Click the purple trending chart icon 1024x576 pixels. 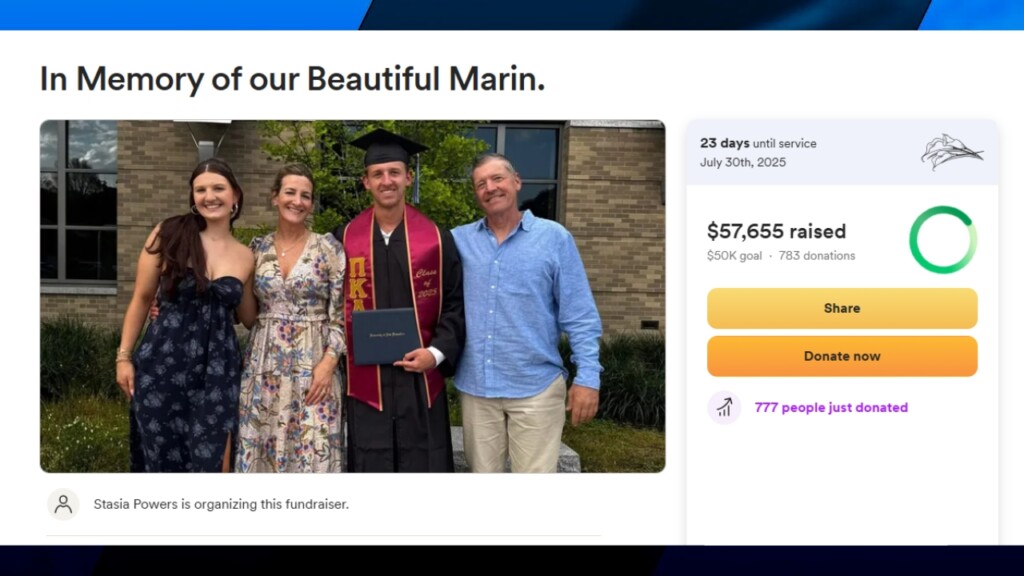coord(724,407)
